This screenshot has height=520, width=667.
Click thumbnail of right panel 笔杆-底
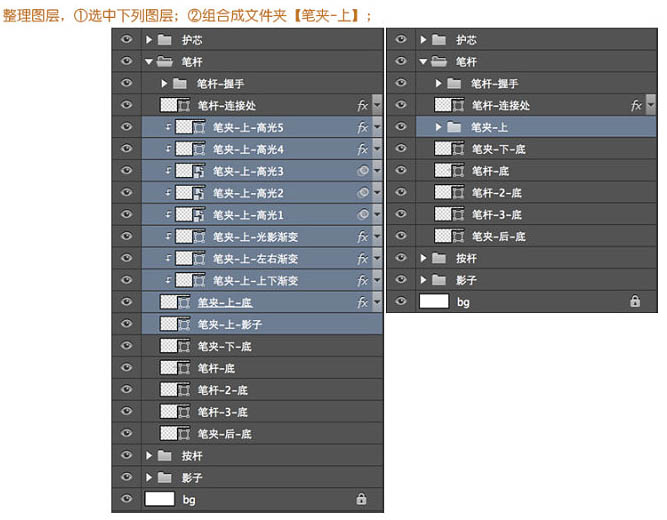click(x=443, y=170)
